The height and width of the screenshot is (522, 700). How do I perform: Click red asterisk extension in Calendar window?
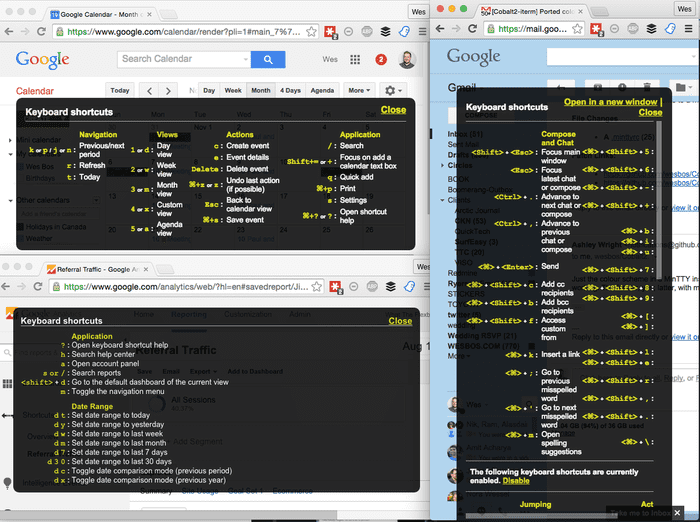tap(330, 32)
